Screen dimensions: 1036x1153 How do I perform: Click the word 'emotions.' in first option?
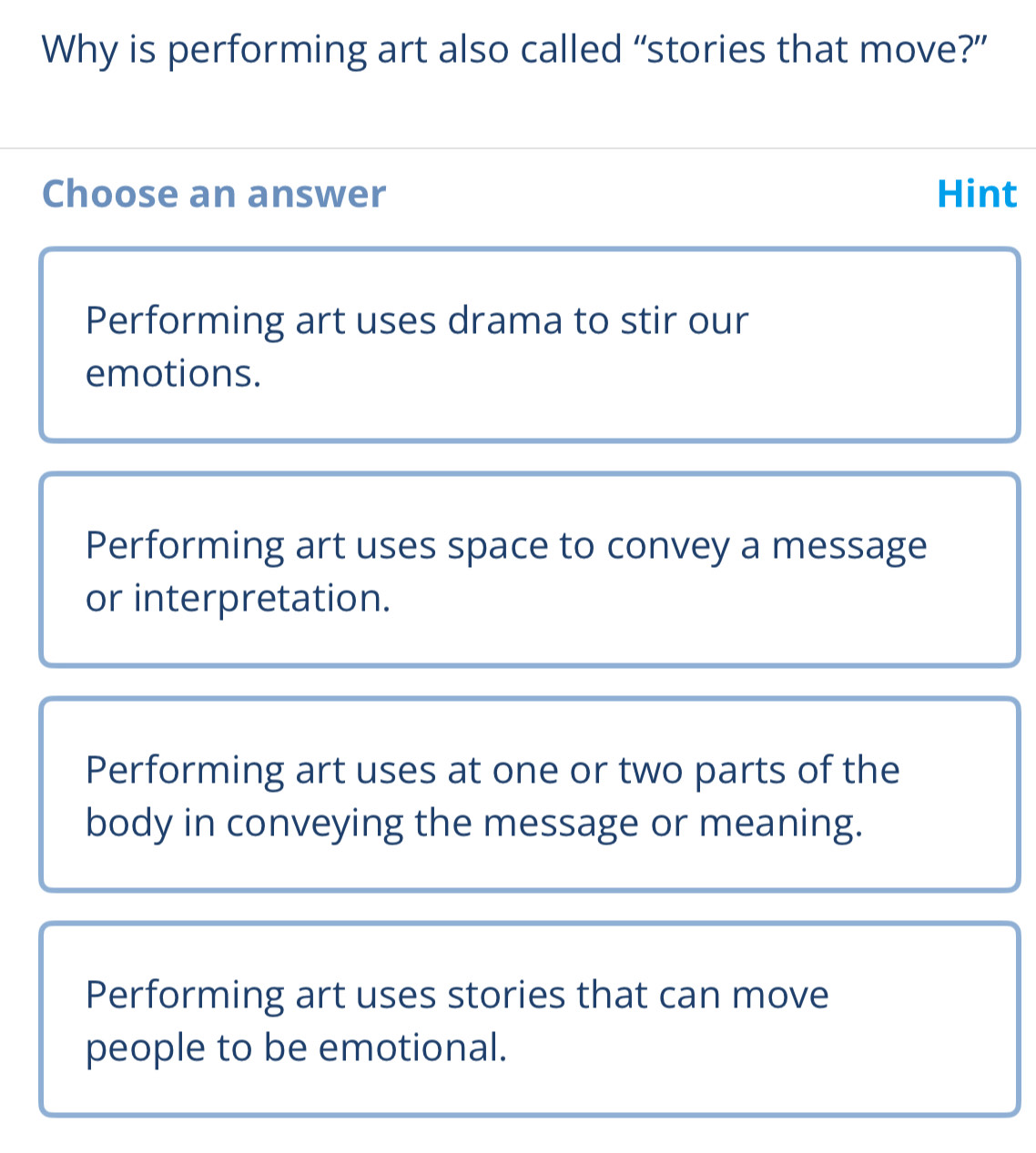pyautogui.click(x=174, y=373)
